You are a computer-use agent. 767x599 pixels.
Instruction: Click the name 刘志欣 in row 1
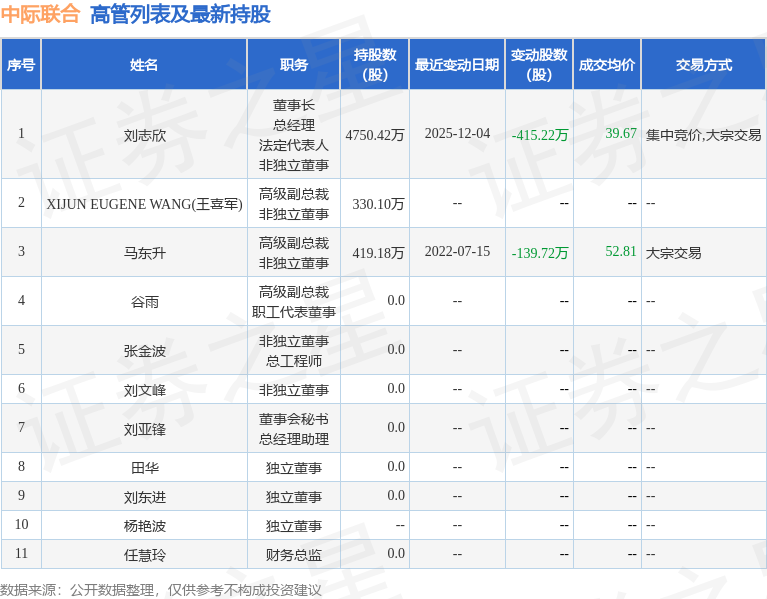click(144, 135)
